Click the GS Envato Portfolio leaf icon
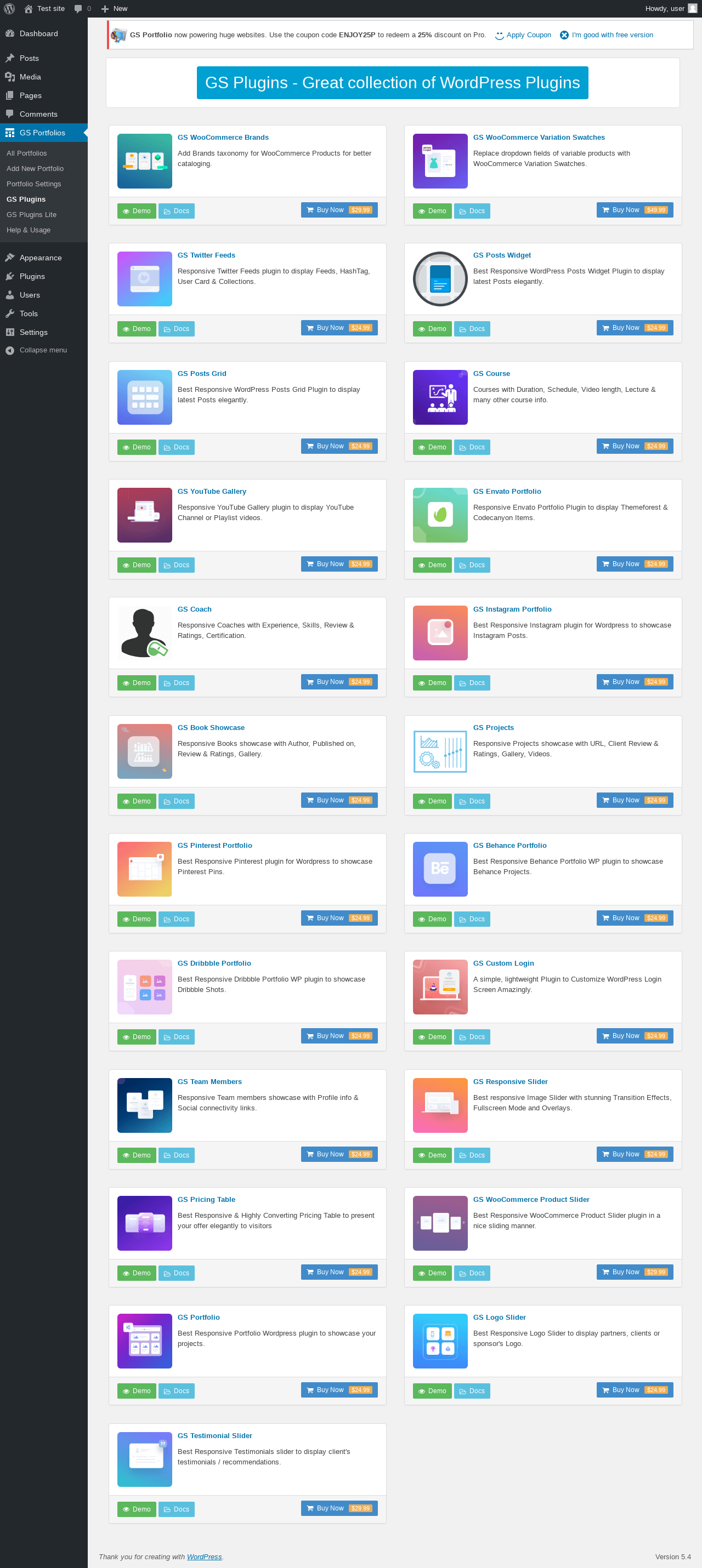This screenshot has height=1568, width=702. coord(440,515)
